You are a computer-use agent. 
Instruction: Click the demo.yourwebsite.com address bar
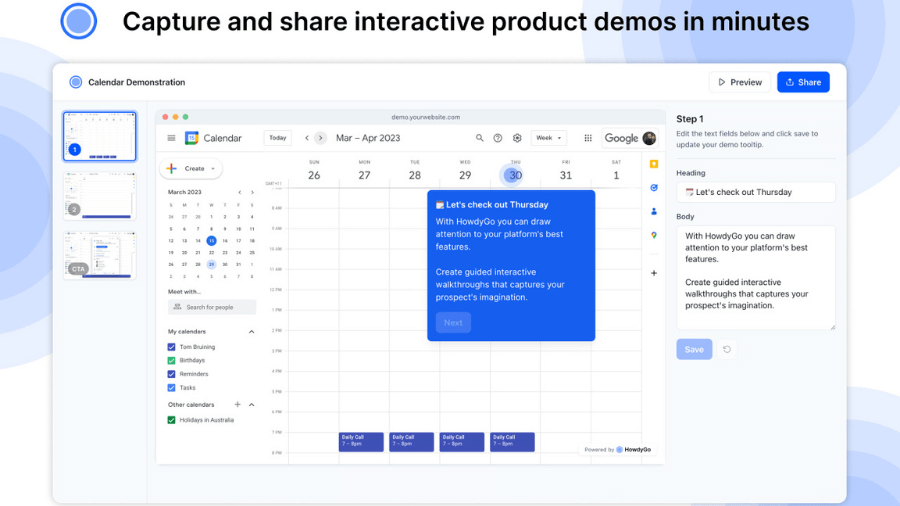tap(425, 117)
